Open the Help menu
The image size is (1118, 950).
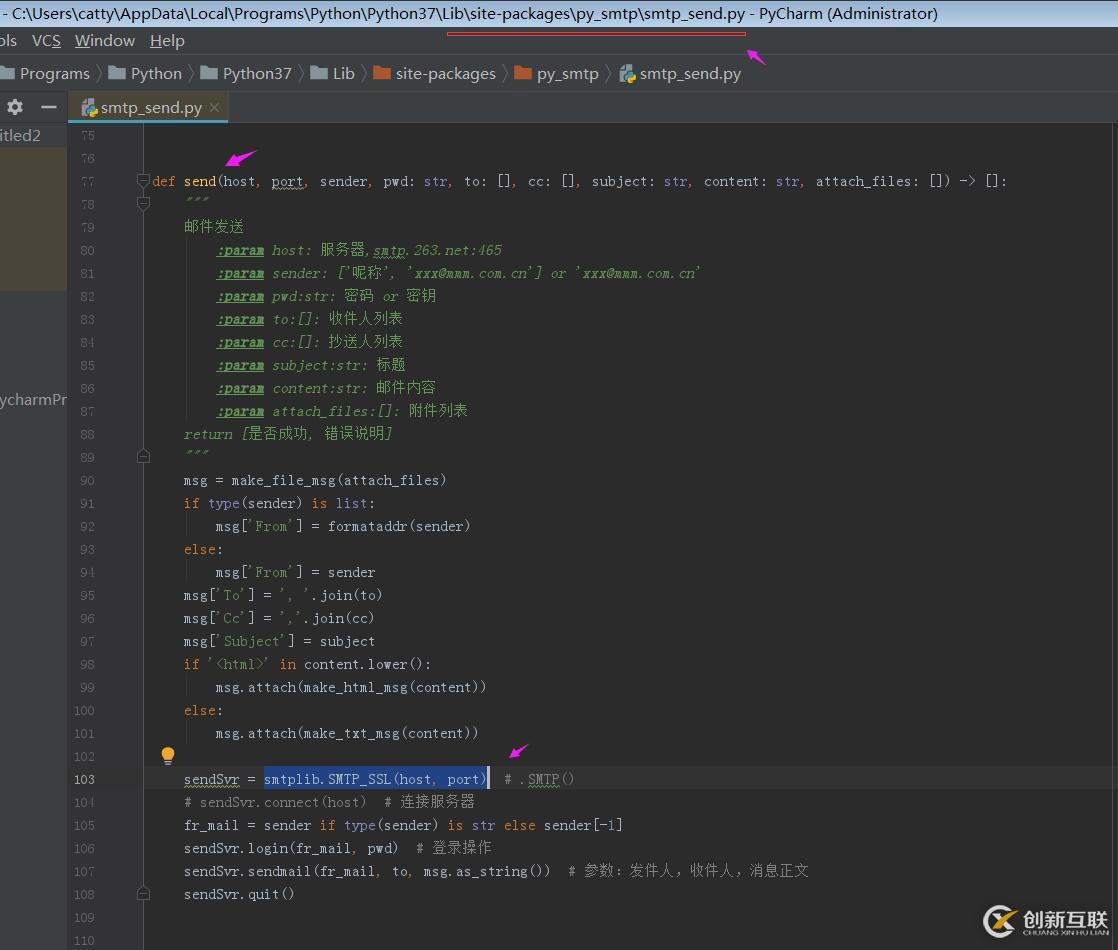167,41
